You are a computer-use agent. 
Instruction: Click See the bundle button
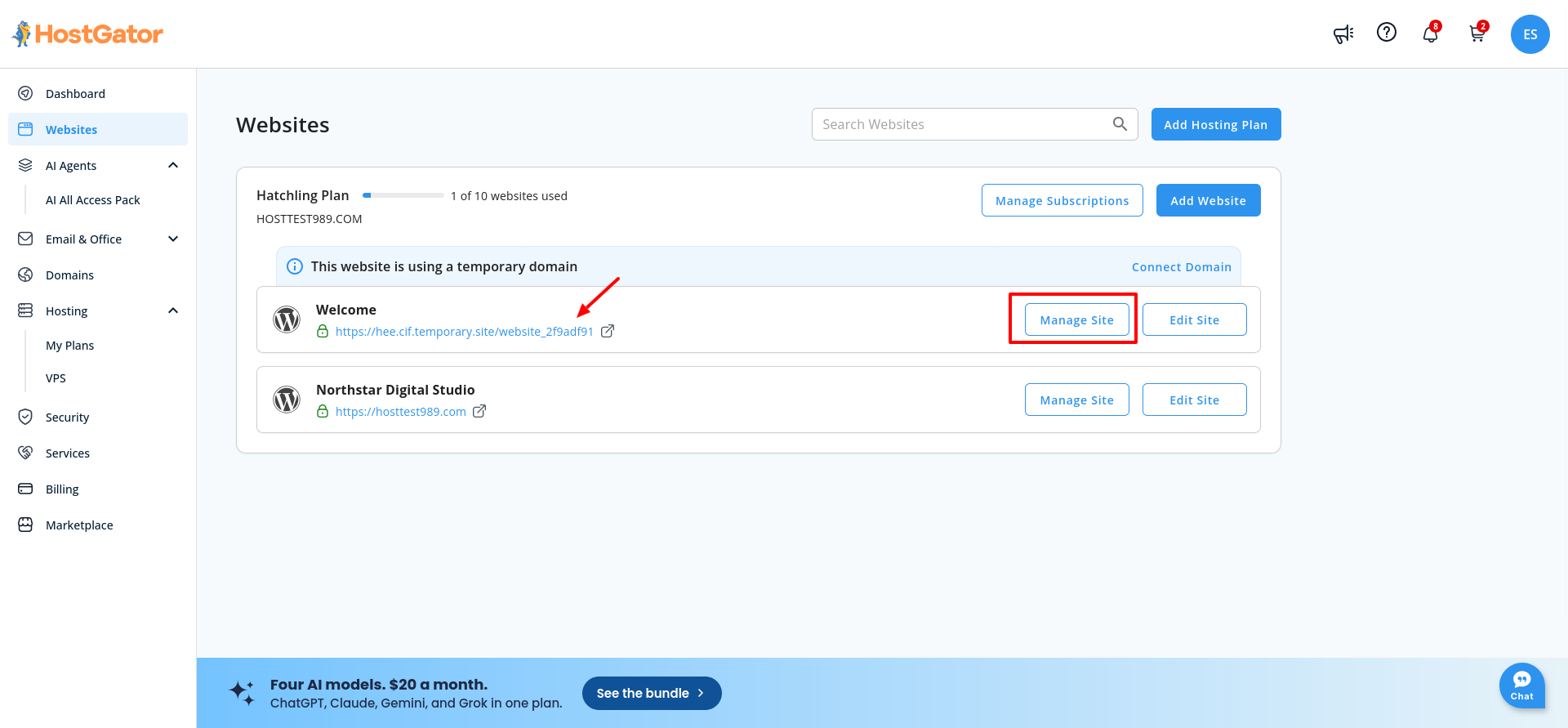652,693
